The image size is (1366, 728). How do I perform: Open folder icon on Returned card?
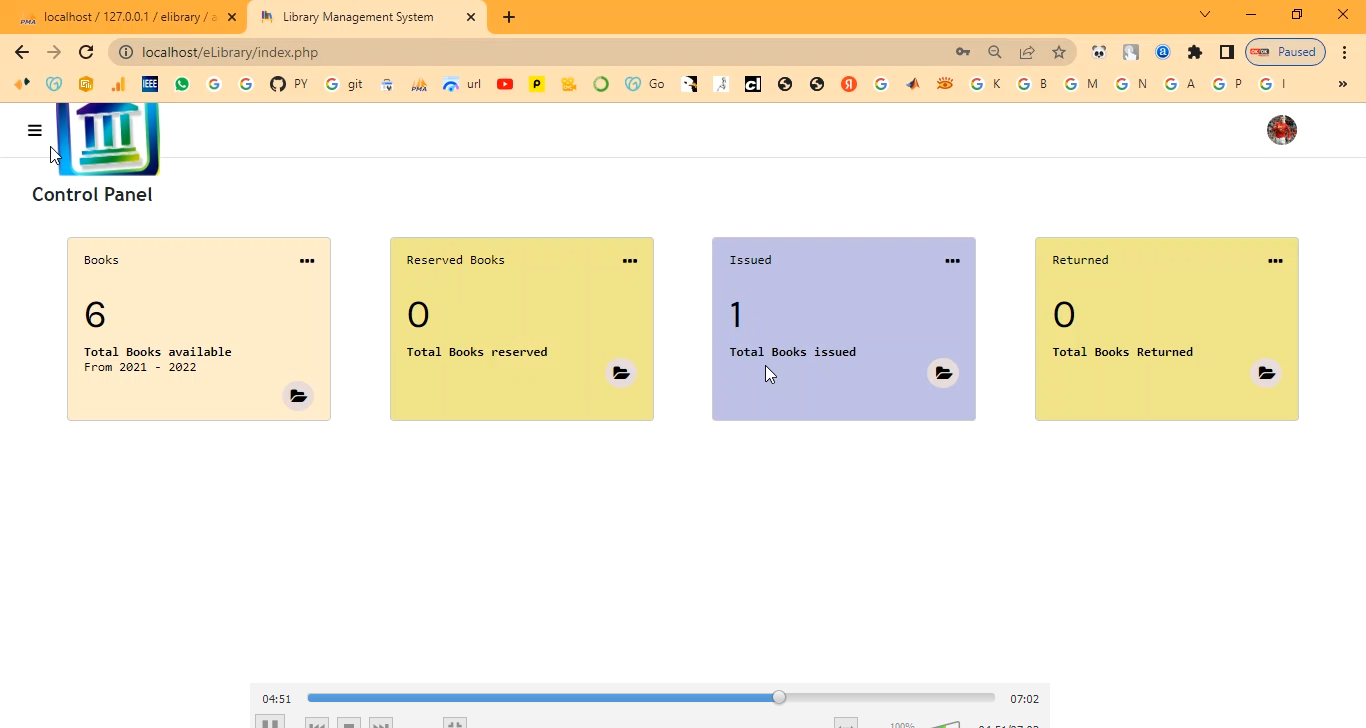coord(1266,373)
